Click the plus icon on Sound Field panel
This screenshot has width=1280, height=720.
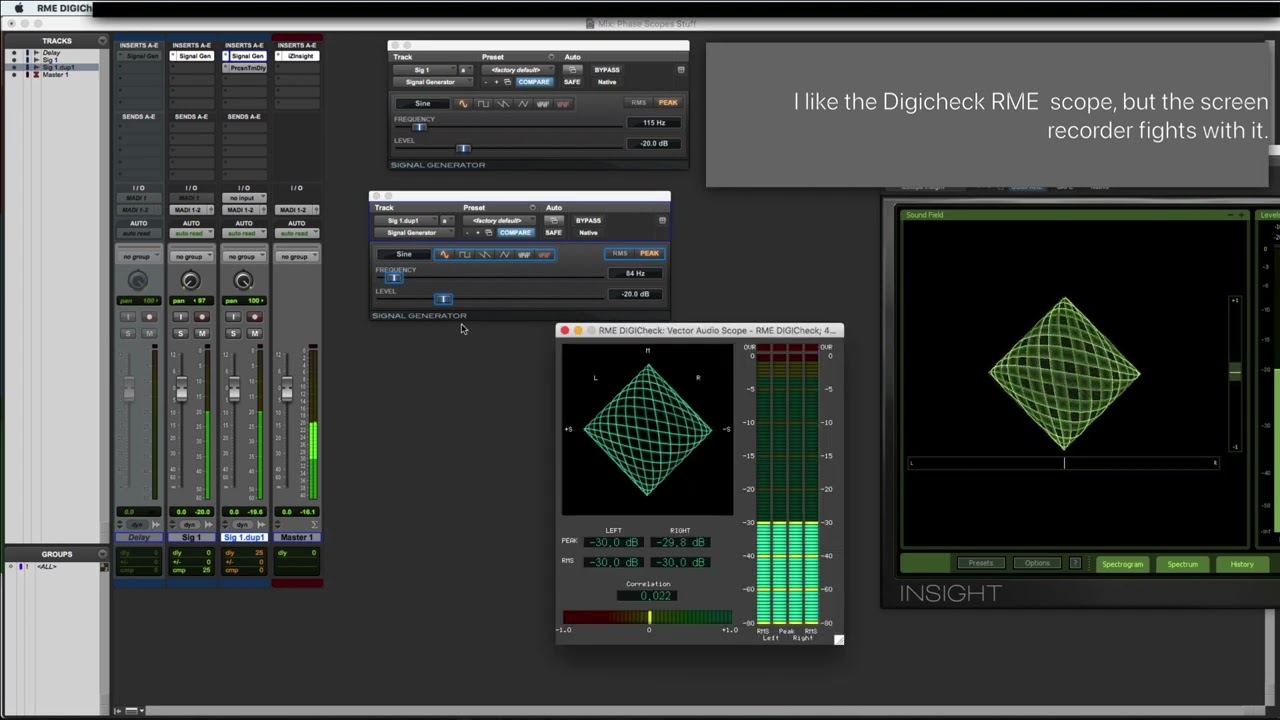1241,215
